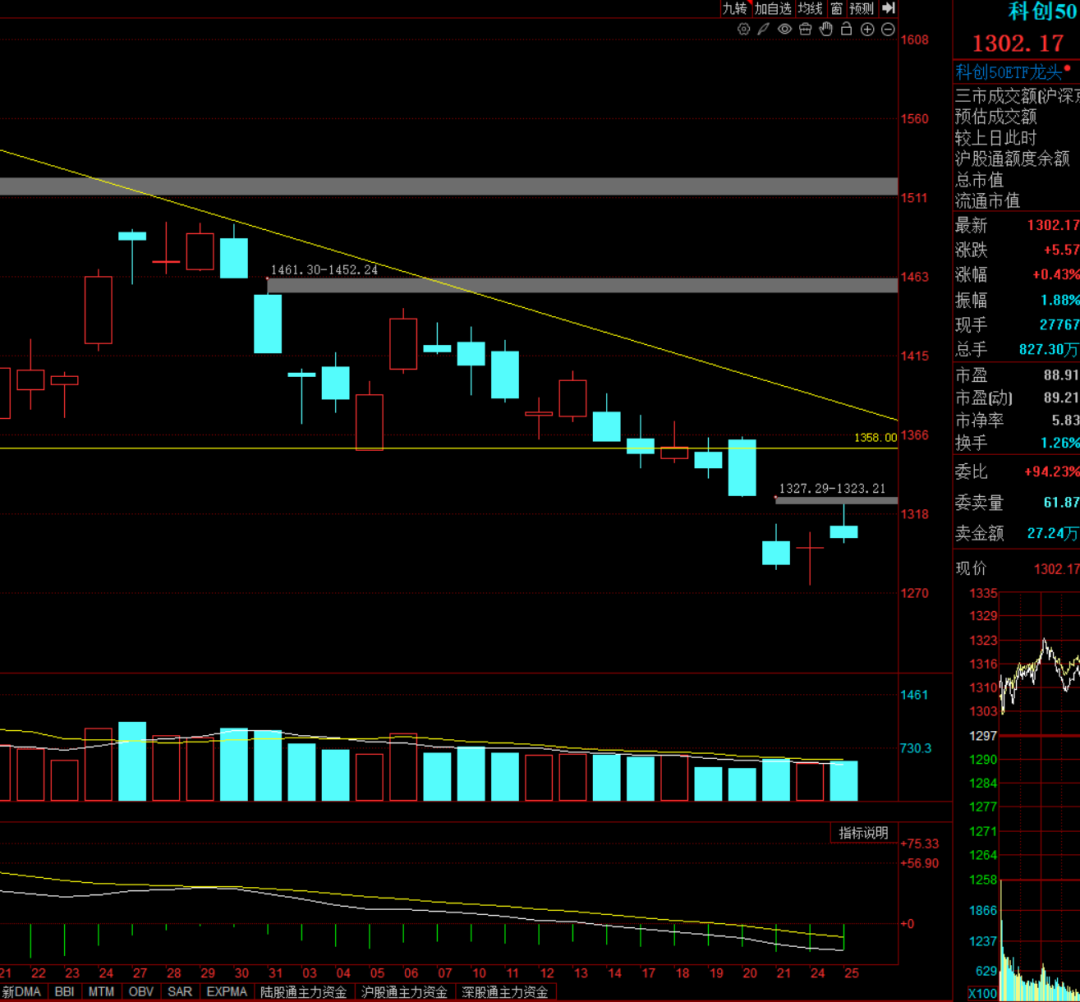Collapse side panel with arrow icon

coord(888,8)
